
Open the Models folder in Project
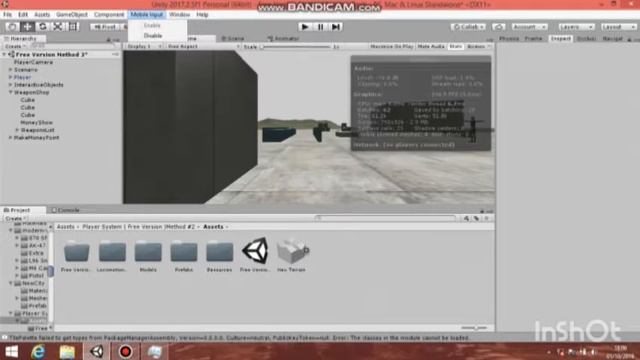click(x=148, y=256)
